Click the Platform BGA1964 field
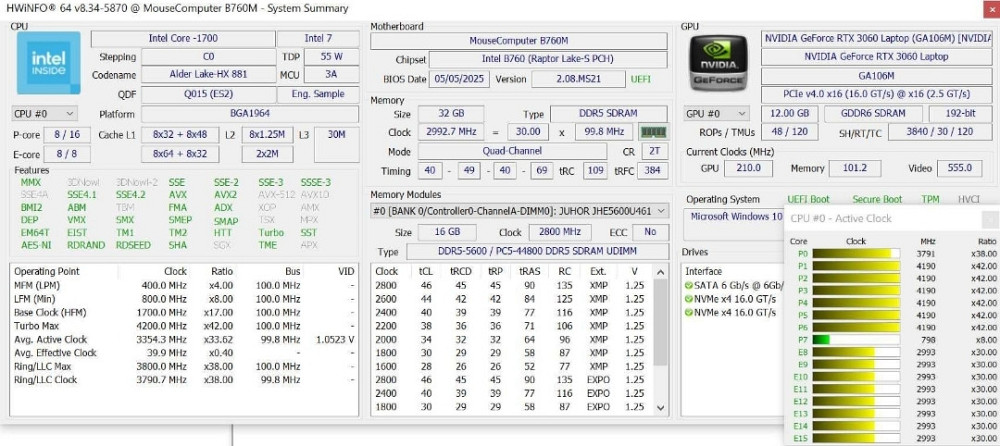Viewport: 1000px width, 446px height. point(249,114)
